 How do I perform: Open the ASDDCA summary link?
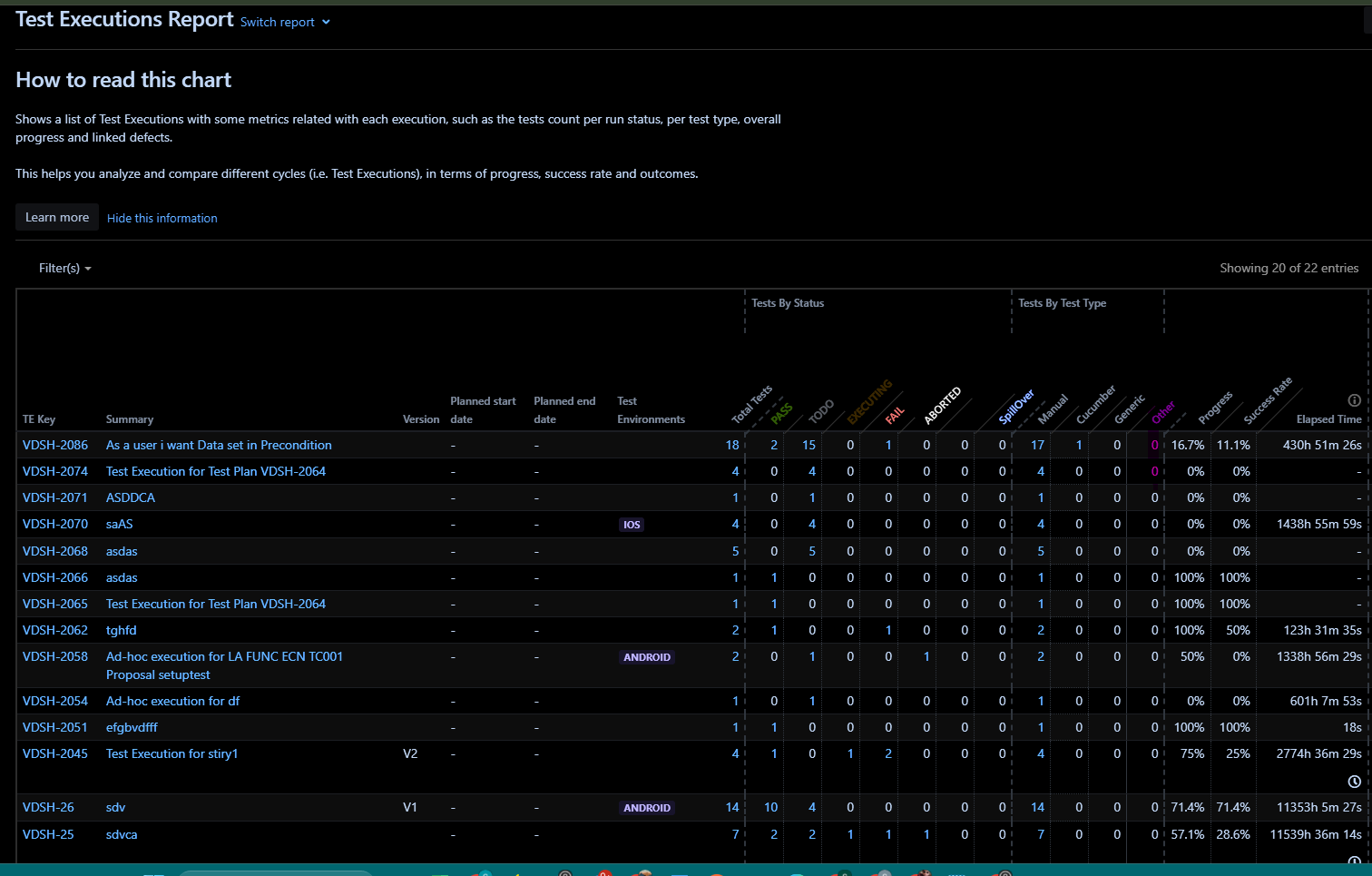(131, 497)
